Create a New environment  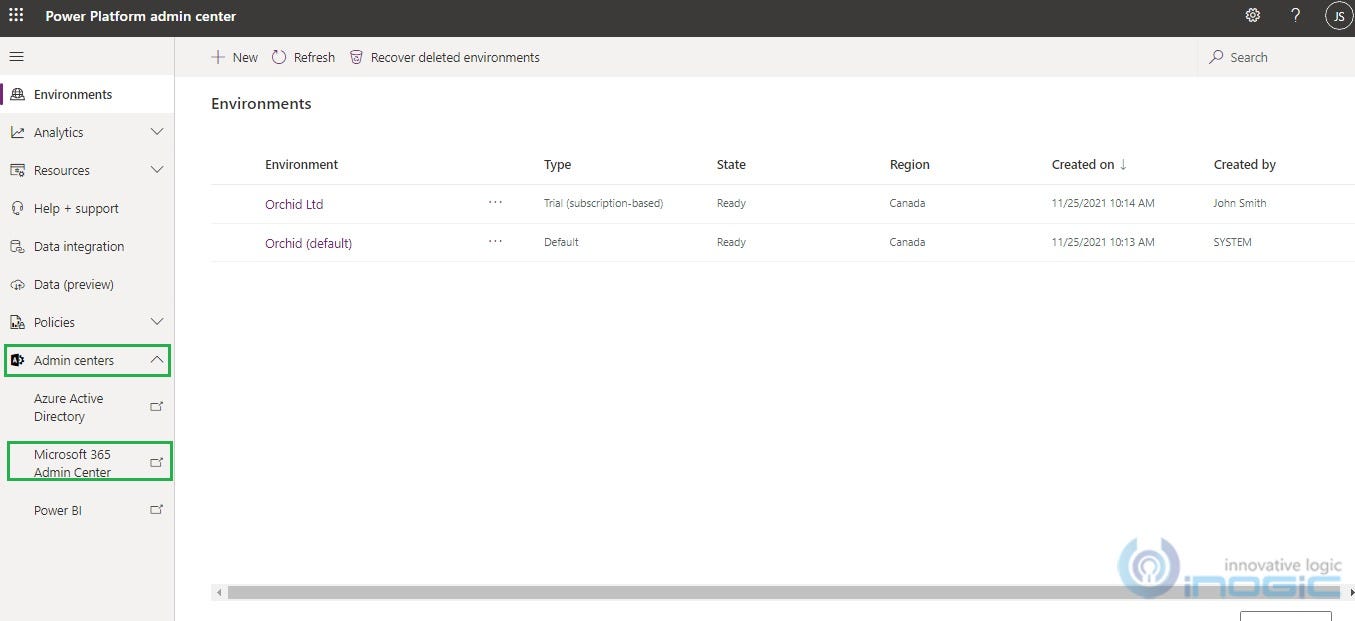[x=234, y=57]
